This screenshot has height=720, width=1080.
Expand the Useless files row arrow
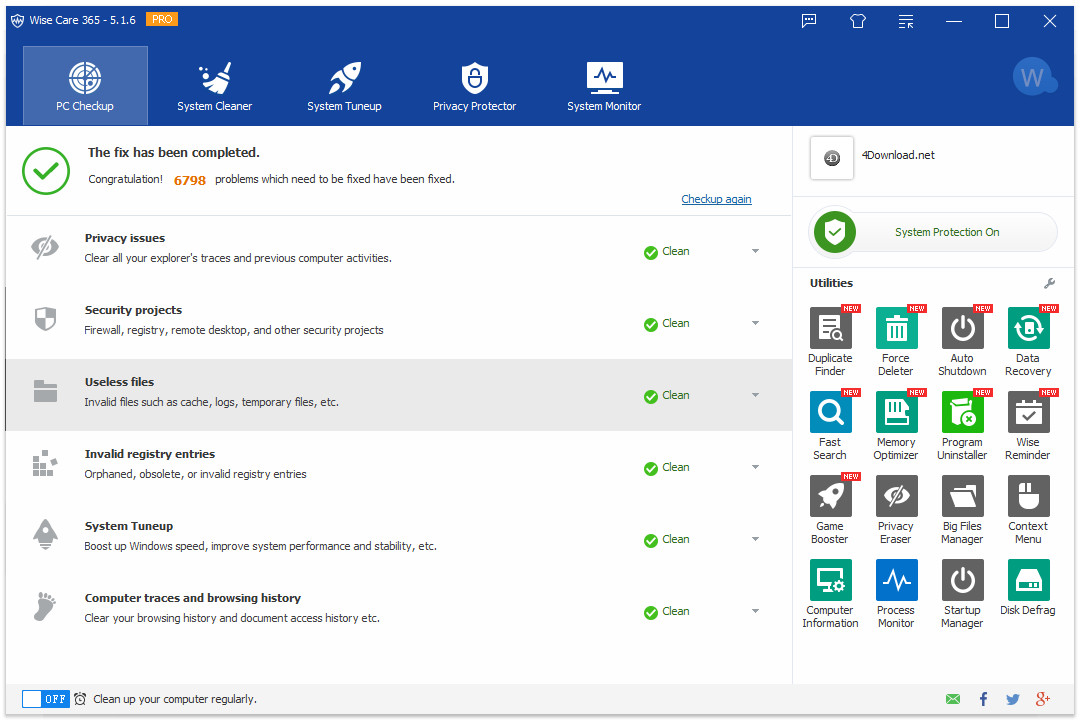pyautogui.click(x=756, y=395)
